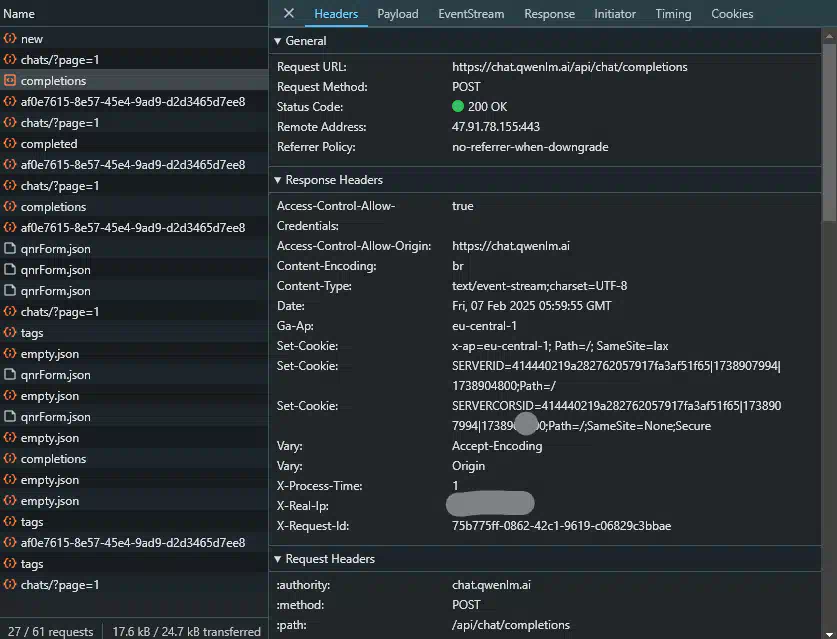Close the request details panel
837x639 pixels.
[289, 13]
